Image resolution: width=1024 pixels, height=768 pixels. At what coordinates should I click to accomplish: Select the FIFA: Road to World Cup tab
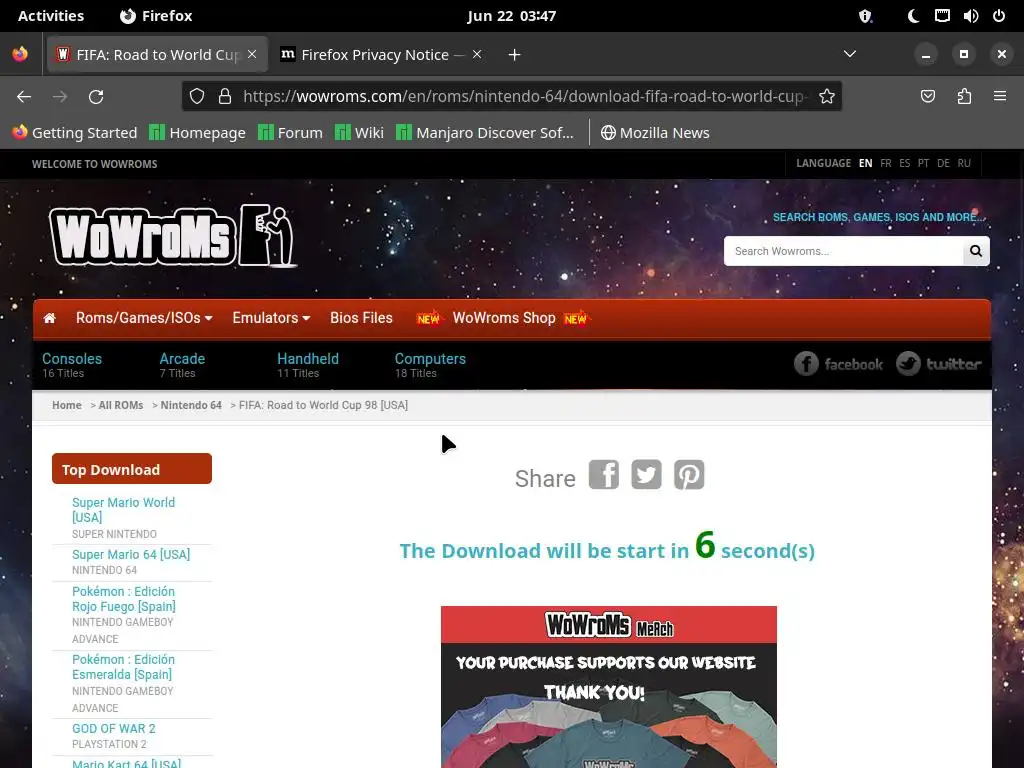pos(157,55)
